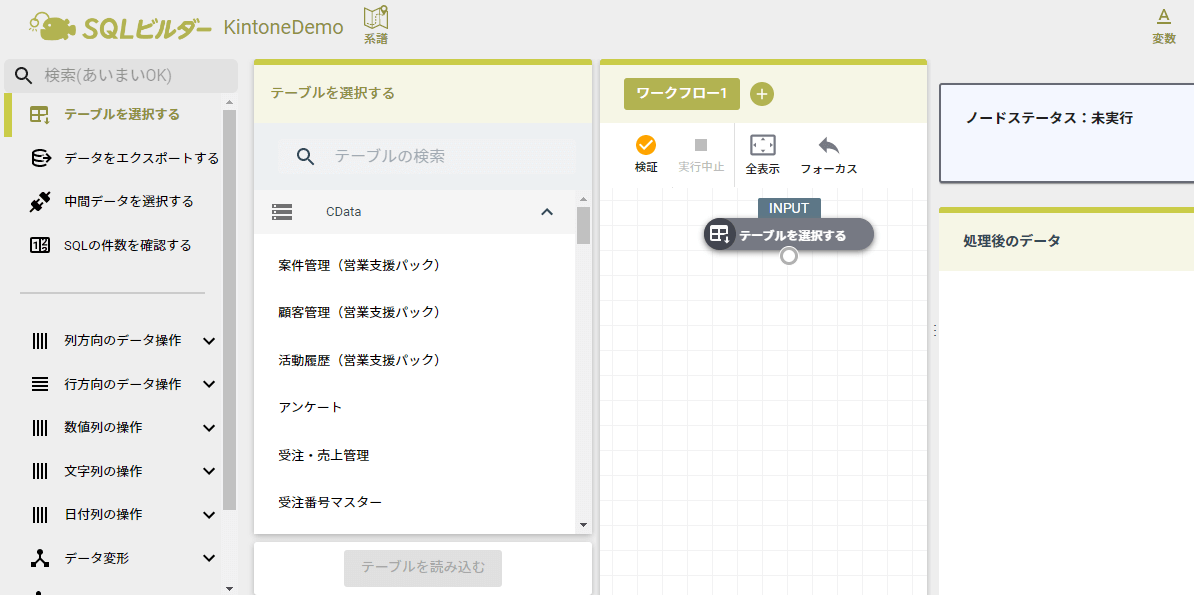Click the ノードステータス：未実行 panel
Image resolution: width=1194 pixels, height=595 pixels.
[x=1067, y=133]
